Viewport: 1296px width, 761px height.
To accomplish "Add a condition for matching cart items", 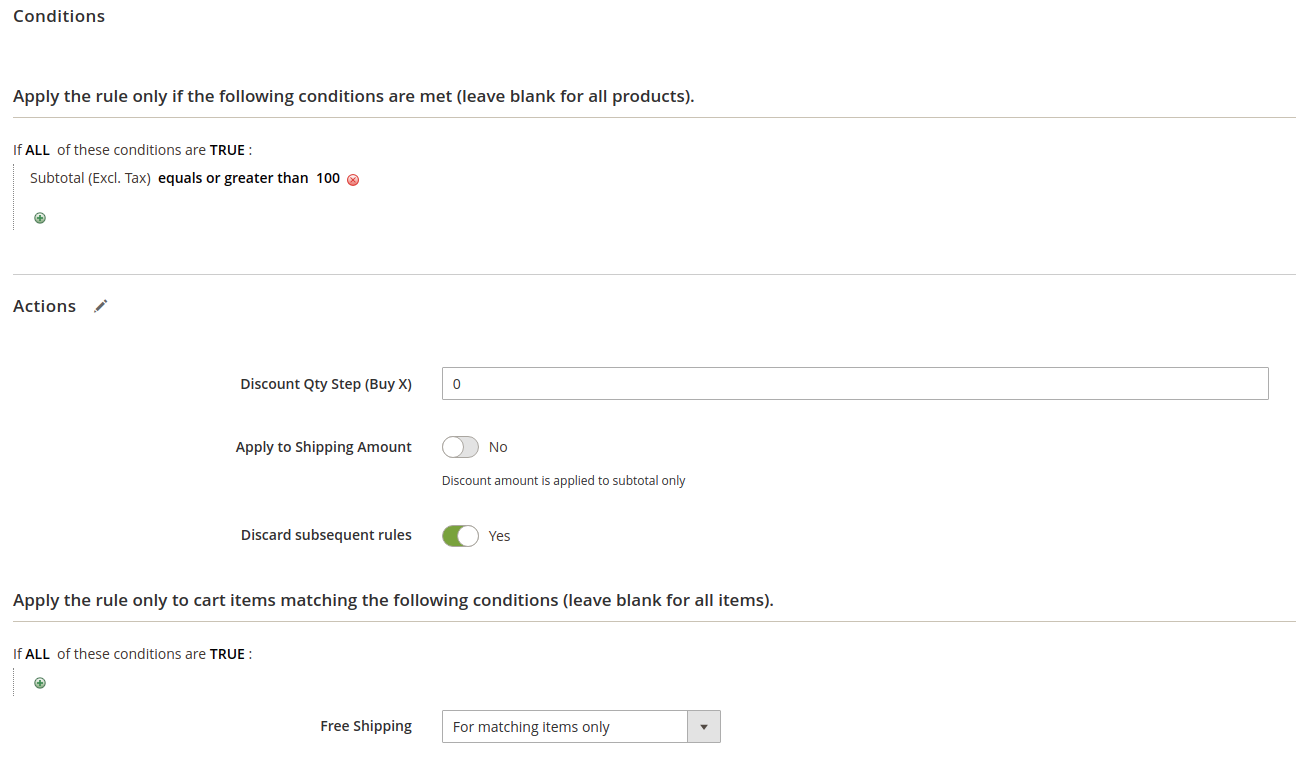I will point(40,682).
